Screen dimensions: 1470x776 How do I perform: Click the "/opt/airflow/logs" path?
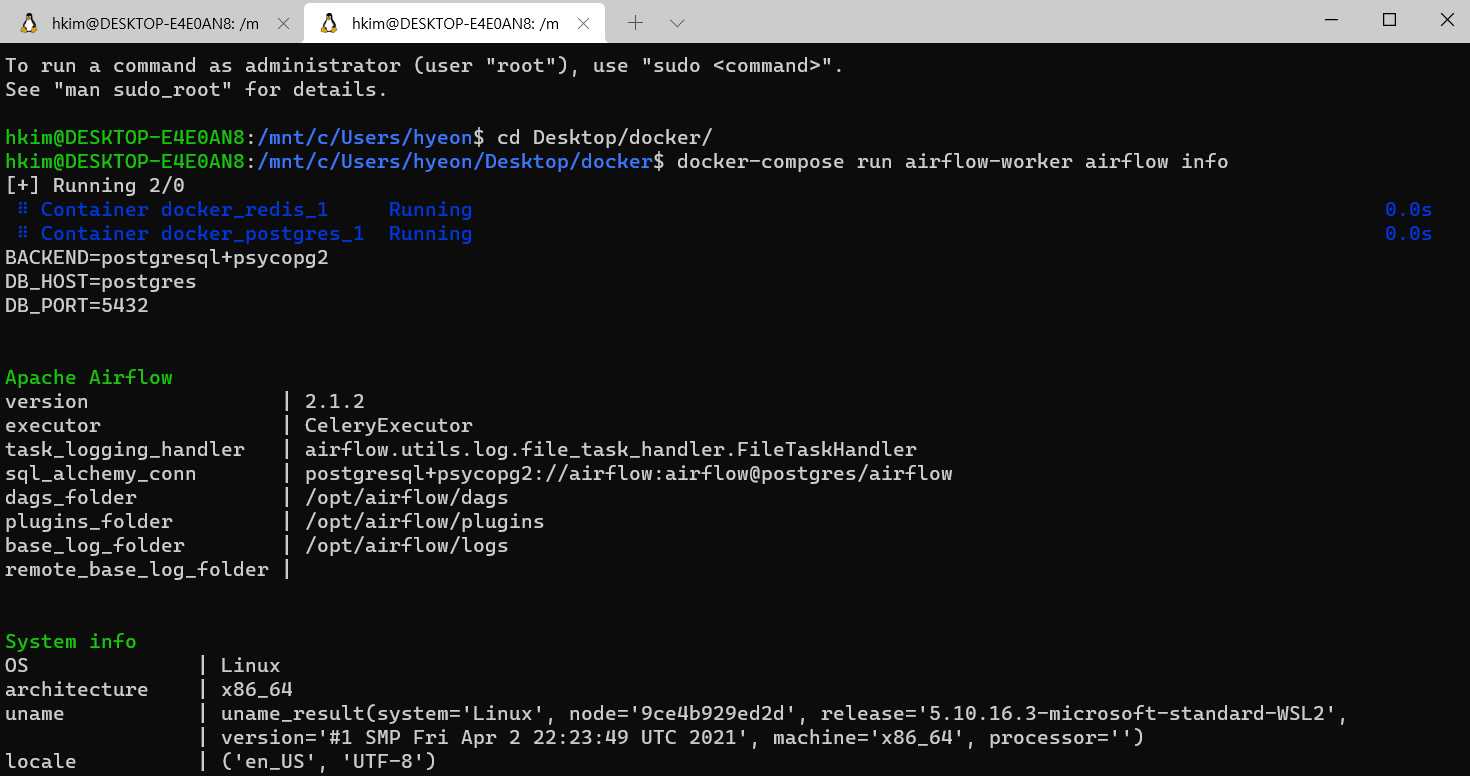(407, 546)
